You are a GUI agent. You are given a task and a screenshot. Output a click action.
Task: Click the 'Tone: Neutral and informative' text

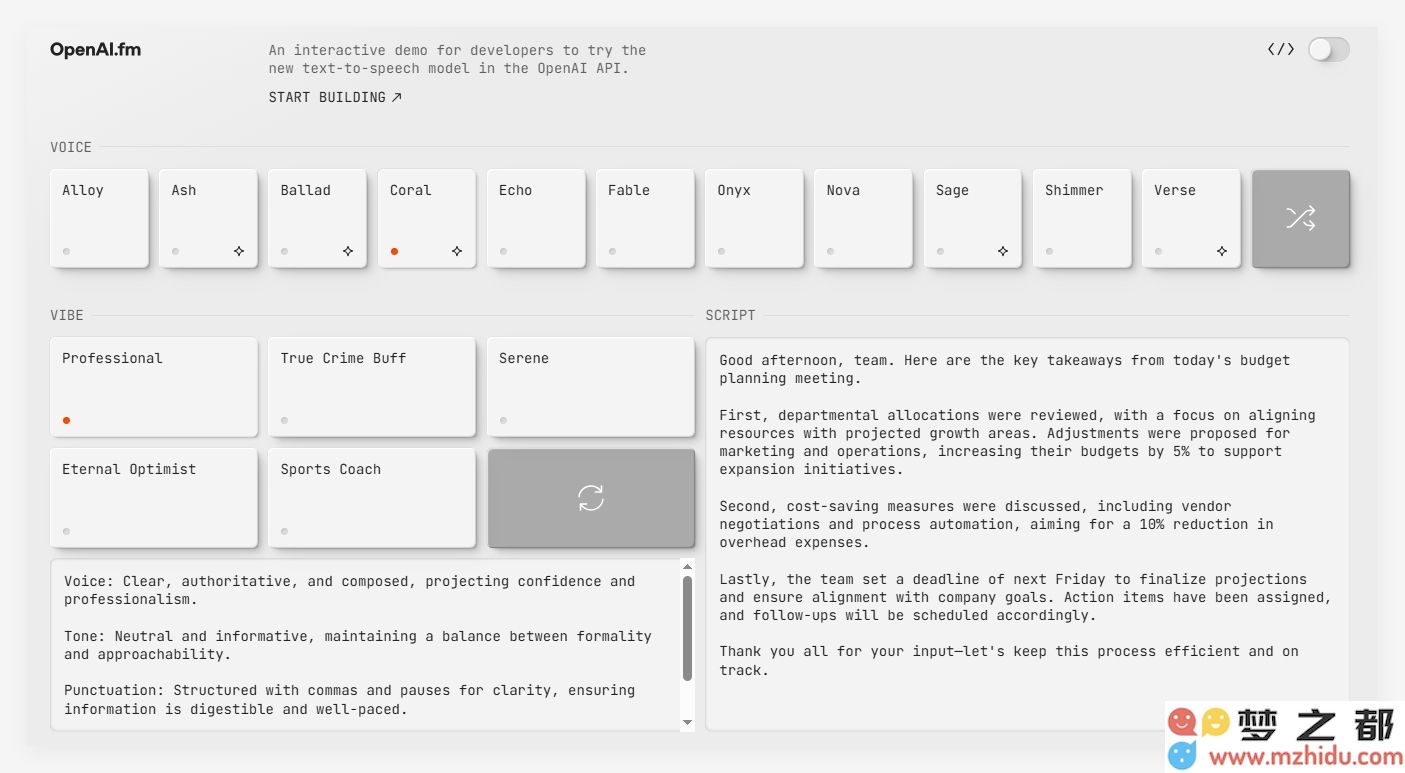coord(358,645)
